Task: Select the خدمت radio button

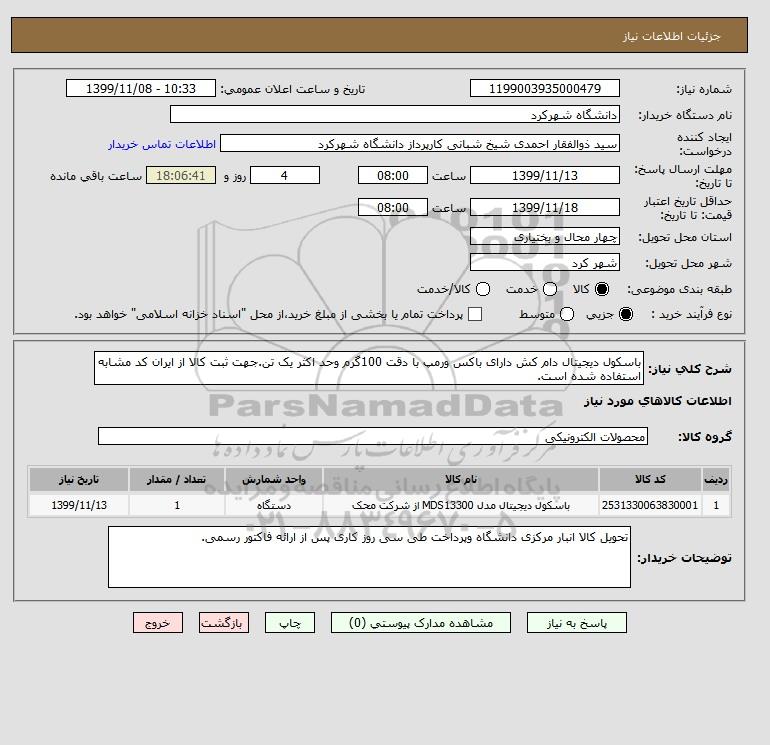Action: pos(550,289)
